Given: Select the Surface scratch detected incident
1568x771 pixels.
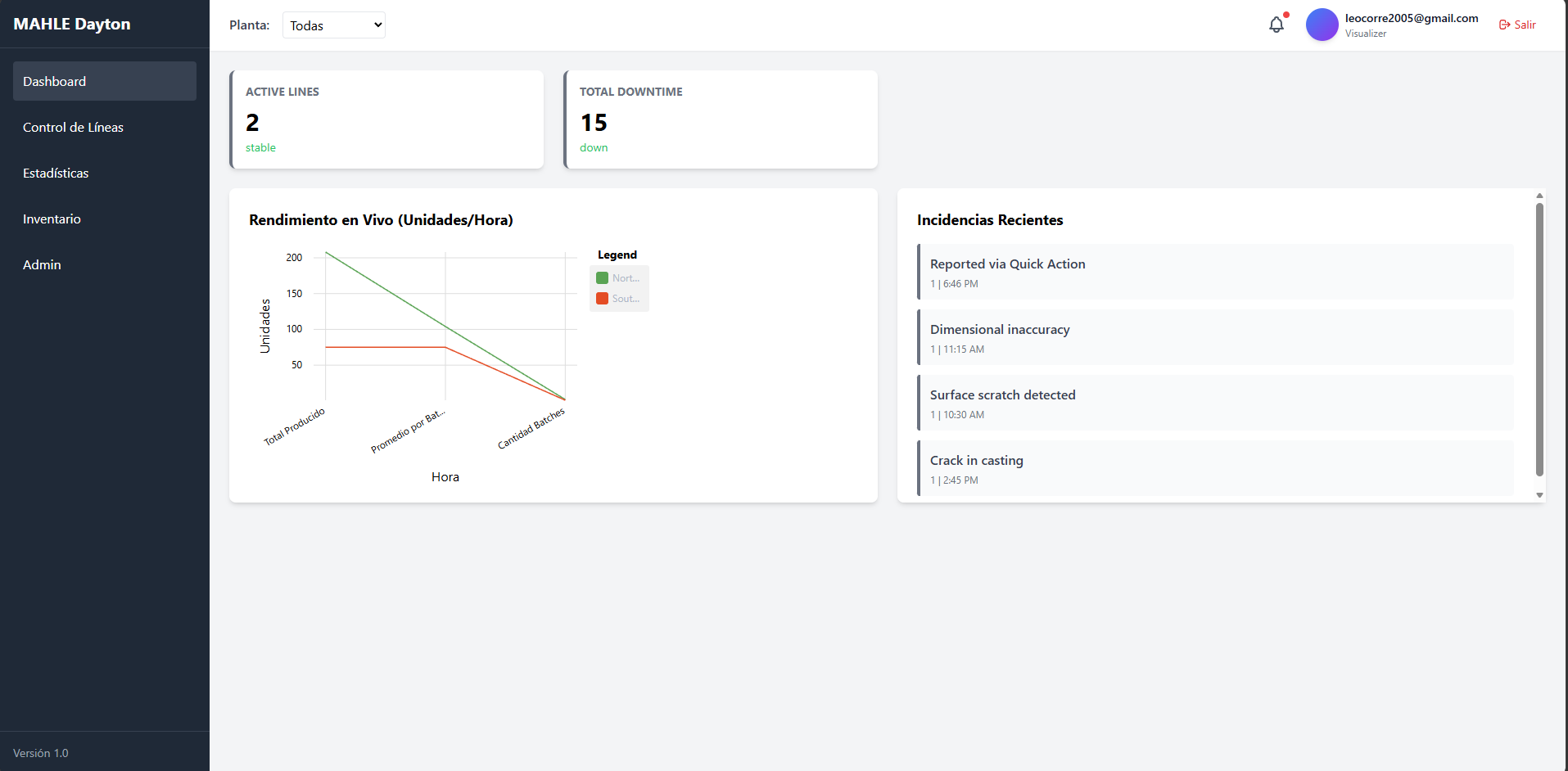Looking at the screenshot, I should coord(1215,403).
